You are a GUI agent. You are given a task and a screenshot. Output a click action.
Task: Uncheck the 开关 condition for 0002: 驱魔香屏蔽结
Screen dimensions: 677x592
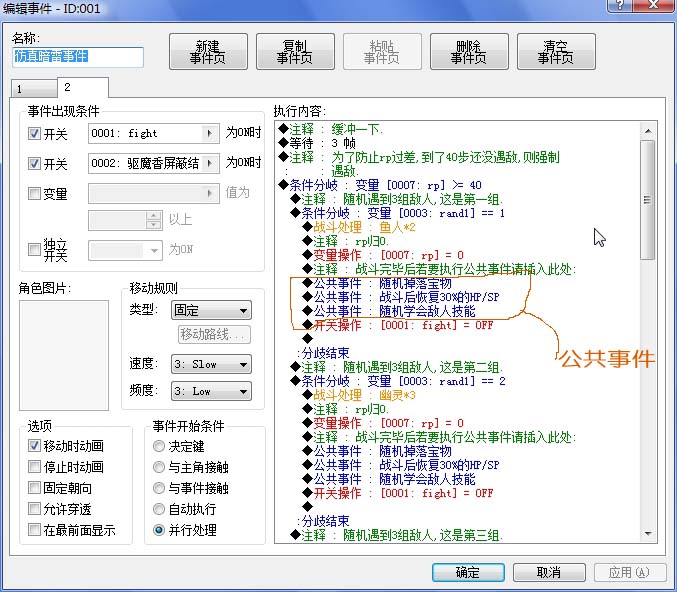coord(34,163)
